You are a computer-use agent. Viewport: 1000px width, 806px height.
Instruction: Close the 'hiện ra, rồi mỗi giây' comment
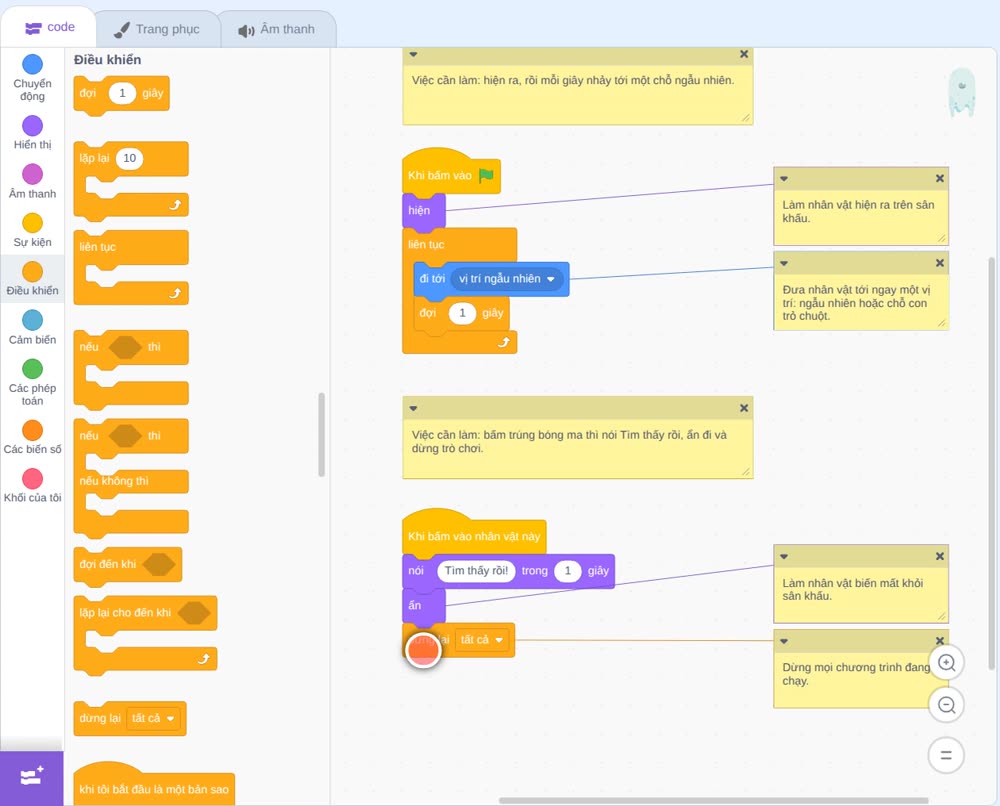744,54
